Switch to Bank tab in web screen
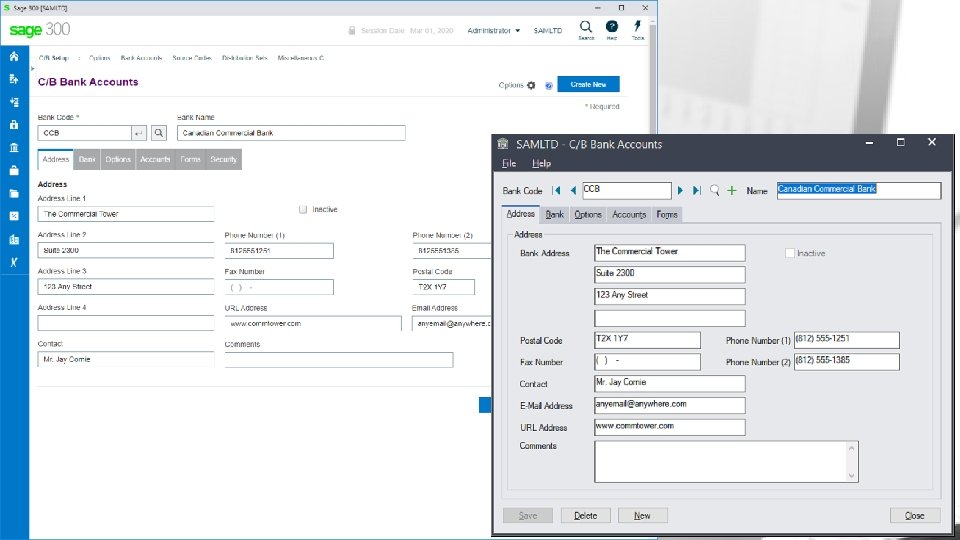The height and width of the screenshot is (540, 960). 87,159
